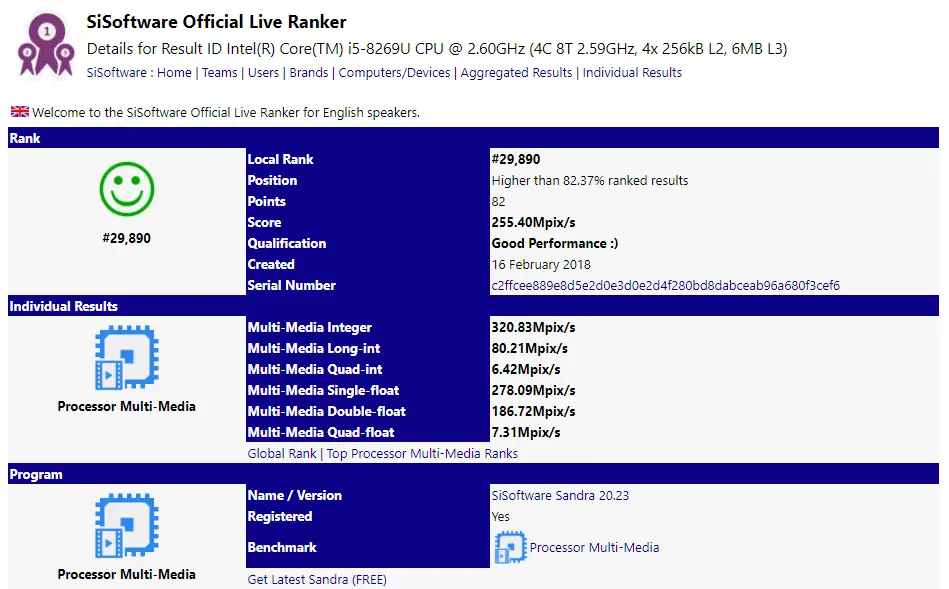Click the serial number hash link
Viewport: 949px width, 589px height.
[666, 285]
